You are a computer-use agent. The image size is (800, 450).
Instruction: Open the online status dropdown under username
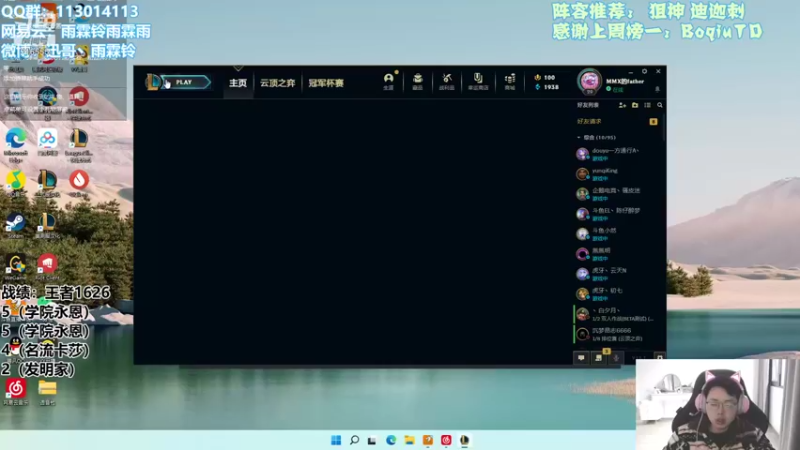click(x=615, y=89)
